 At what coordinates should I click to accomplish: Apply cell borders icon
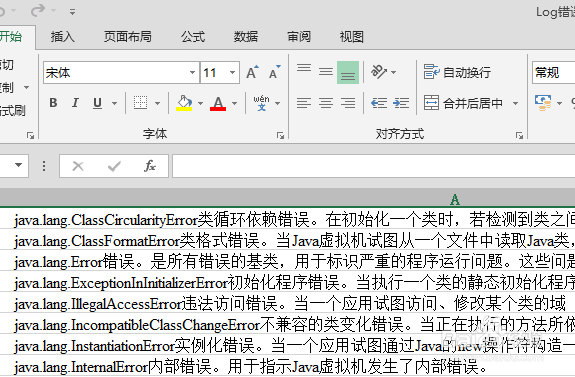[x=140, y=103]
